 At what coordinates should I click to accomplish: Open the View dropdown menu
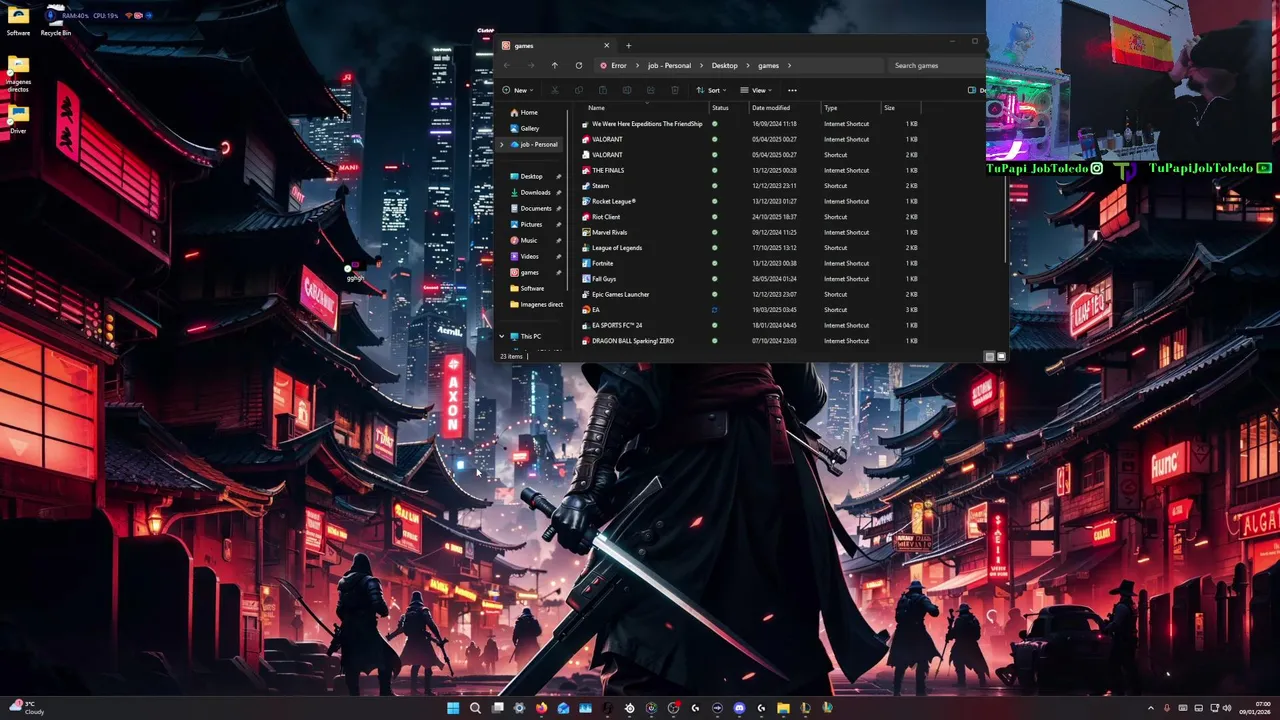tap(757, 90)
